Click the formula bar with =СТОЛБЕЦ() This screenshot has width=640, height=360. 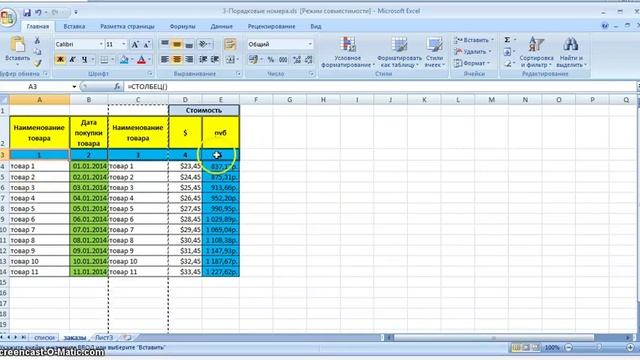[380, 87]
